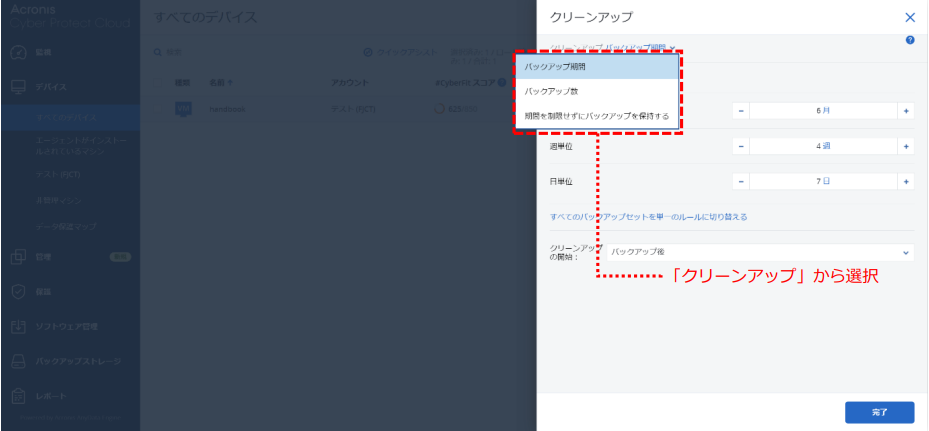
Task: Decrease the 4 週 weekly retention value
Action: (741, 146)
